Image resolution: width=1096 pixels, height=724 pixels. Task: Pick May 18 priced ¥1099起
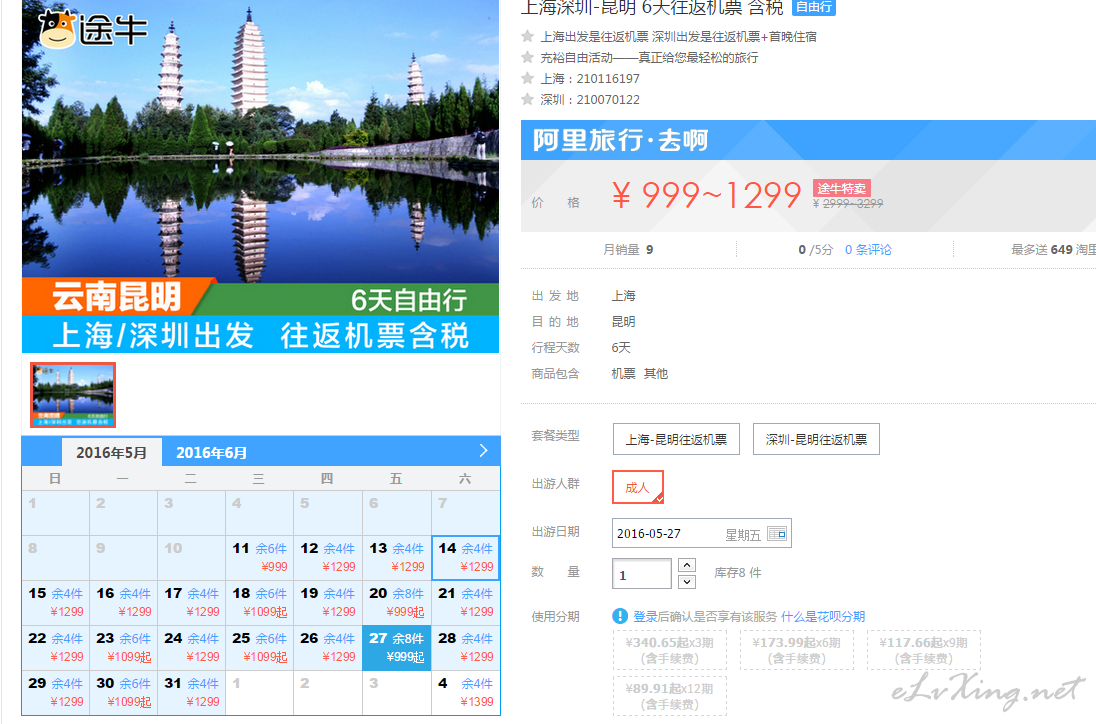click(259, 602)
